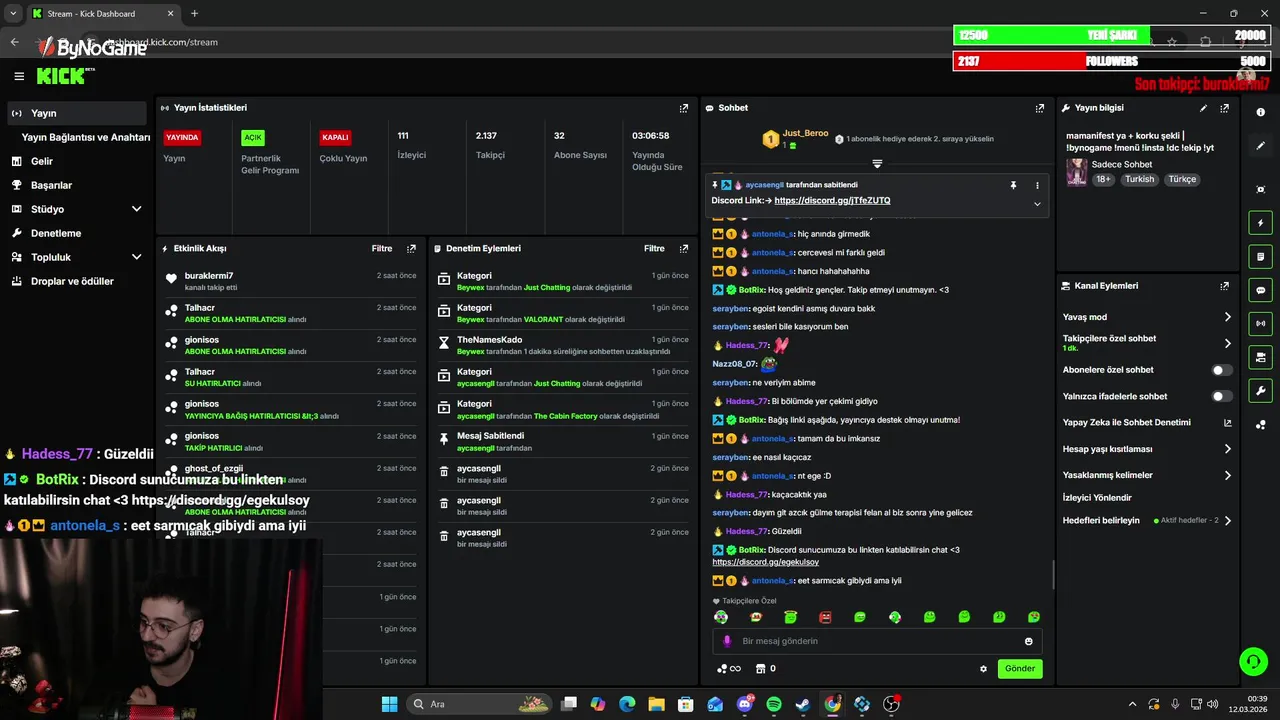Viewport: 1280px width, 720px height.
Task: Open discord.gg/egekulsoy link in chat
Action: (x=765, y=562)
